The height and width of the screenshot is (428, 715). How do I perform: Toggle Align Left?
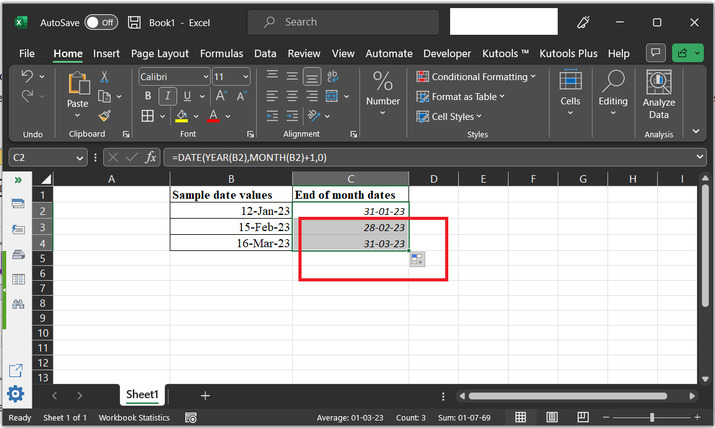click(272, 96)
